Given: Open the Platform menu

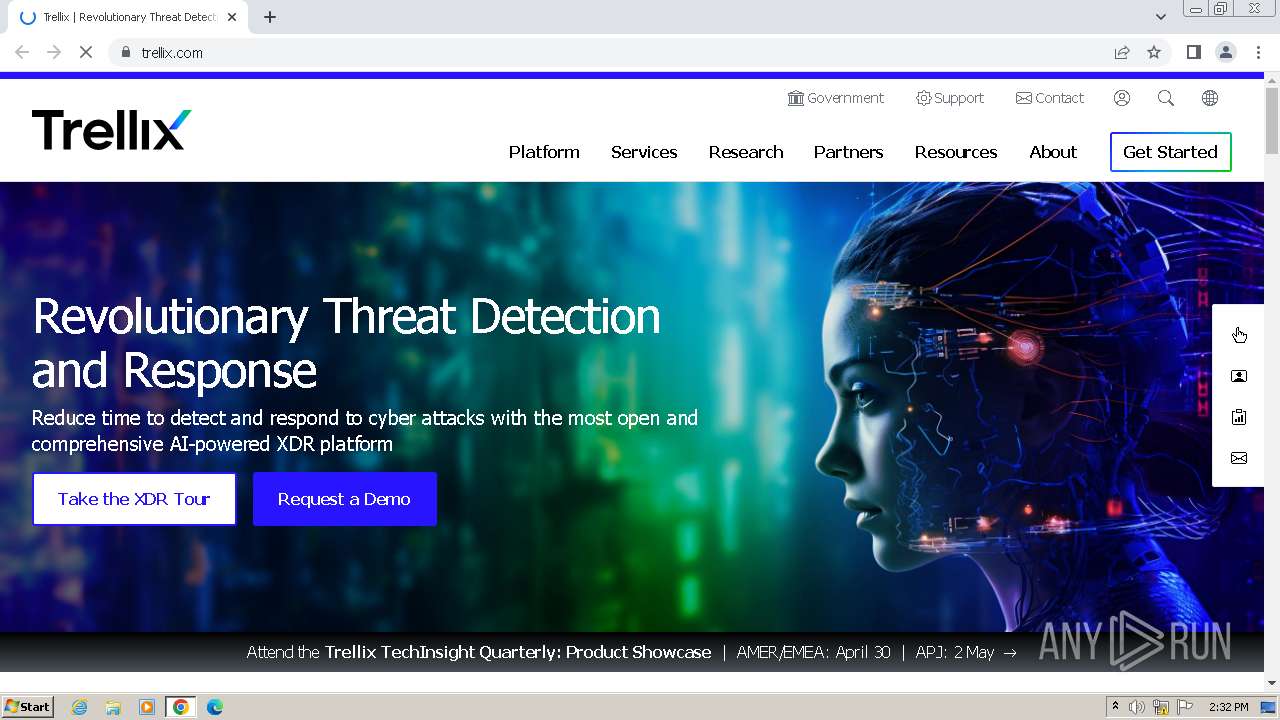Looking at the screenshot, I should (x=544, y=152).
